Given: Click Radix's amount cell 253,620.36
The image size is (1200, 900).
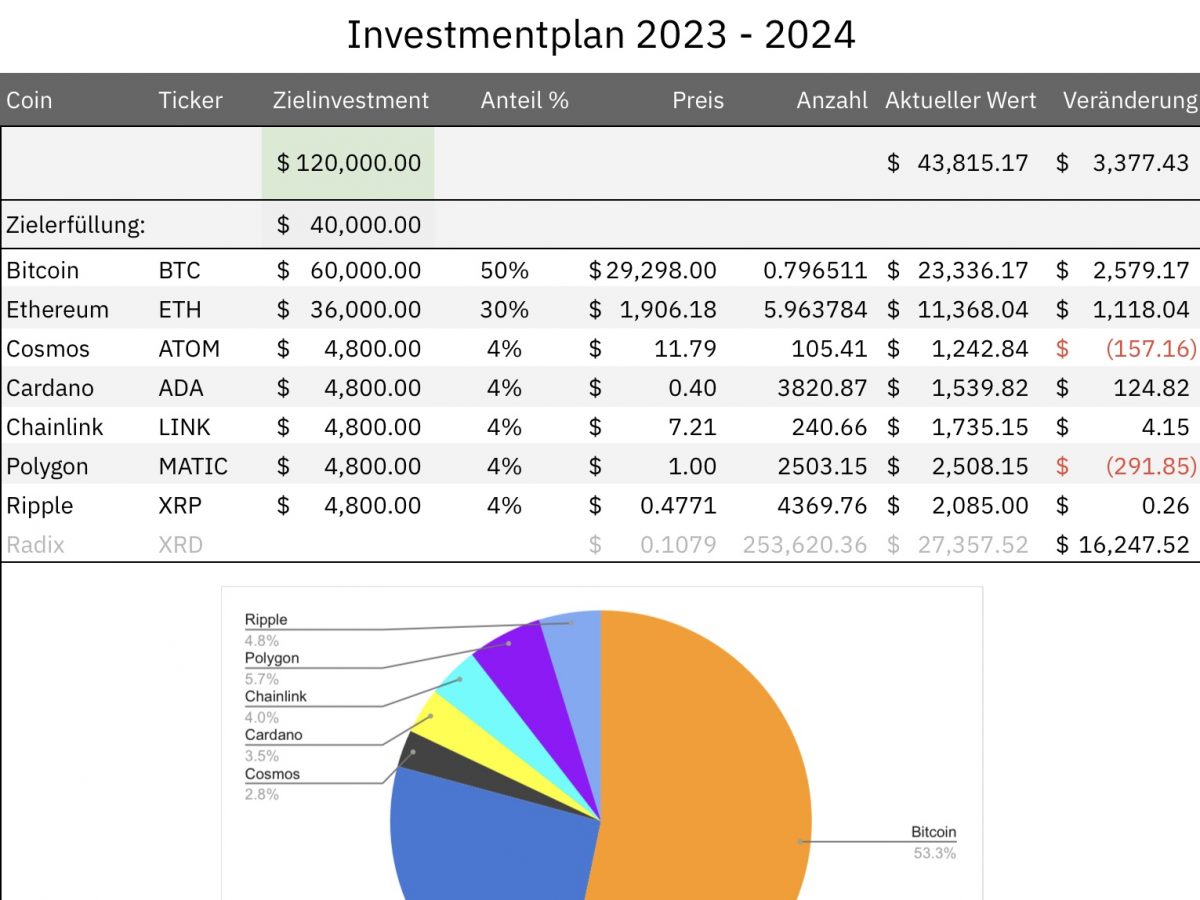Looking at the screenshot, I should 805,545.
